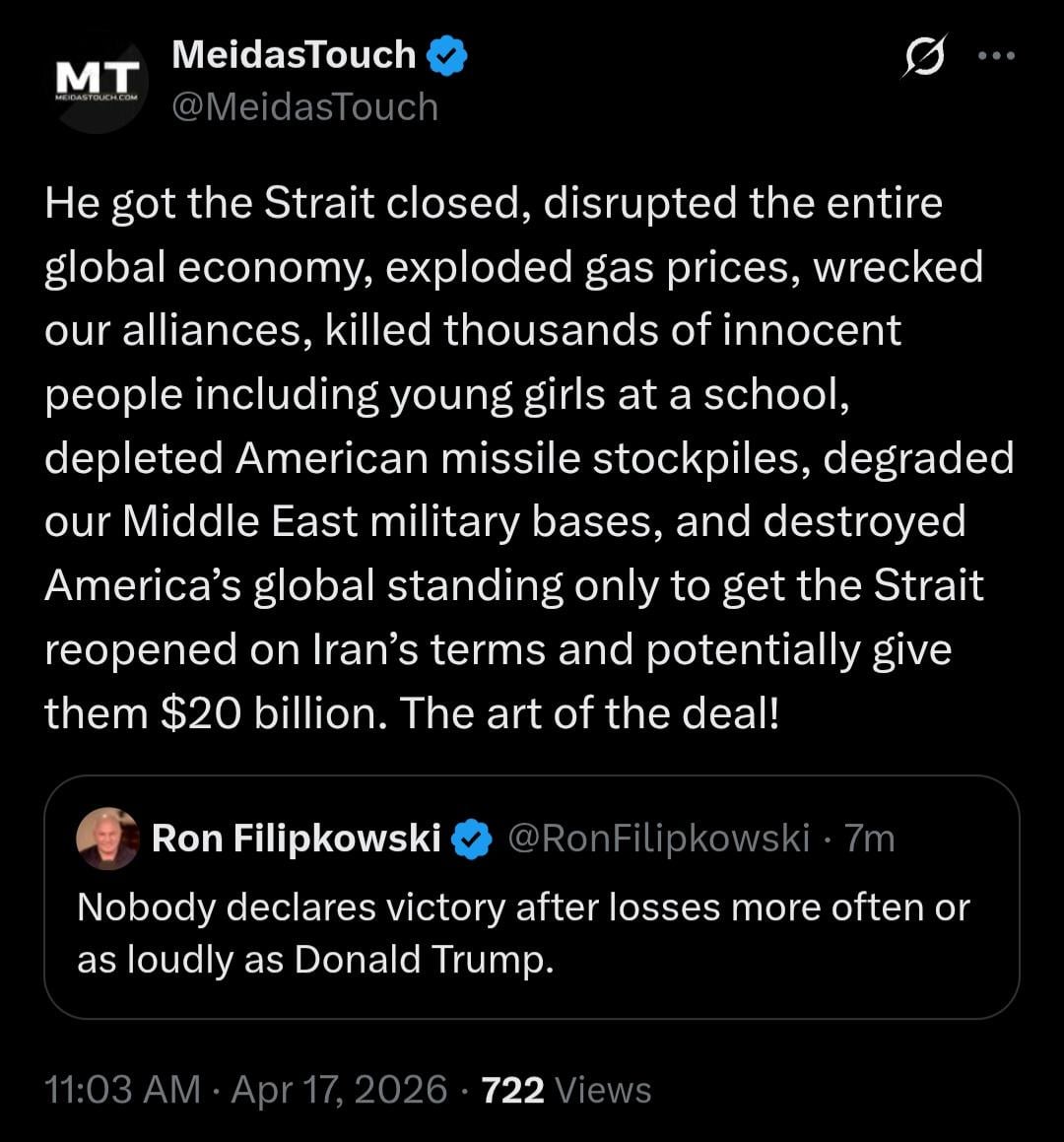Screen dimensions: 1064x1142
Task: Click the 11:03 AM post time
Action: 122,1090
